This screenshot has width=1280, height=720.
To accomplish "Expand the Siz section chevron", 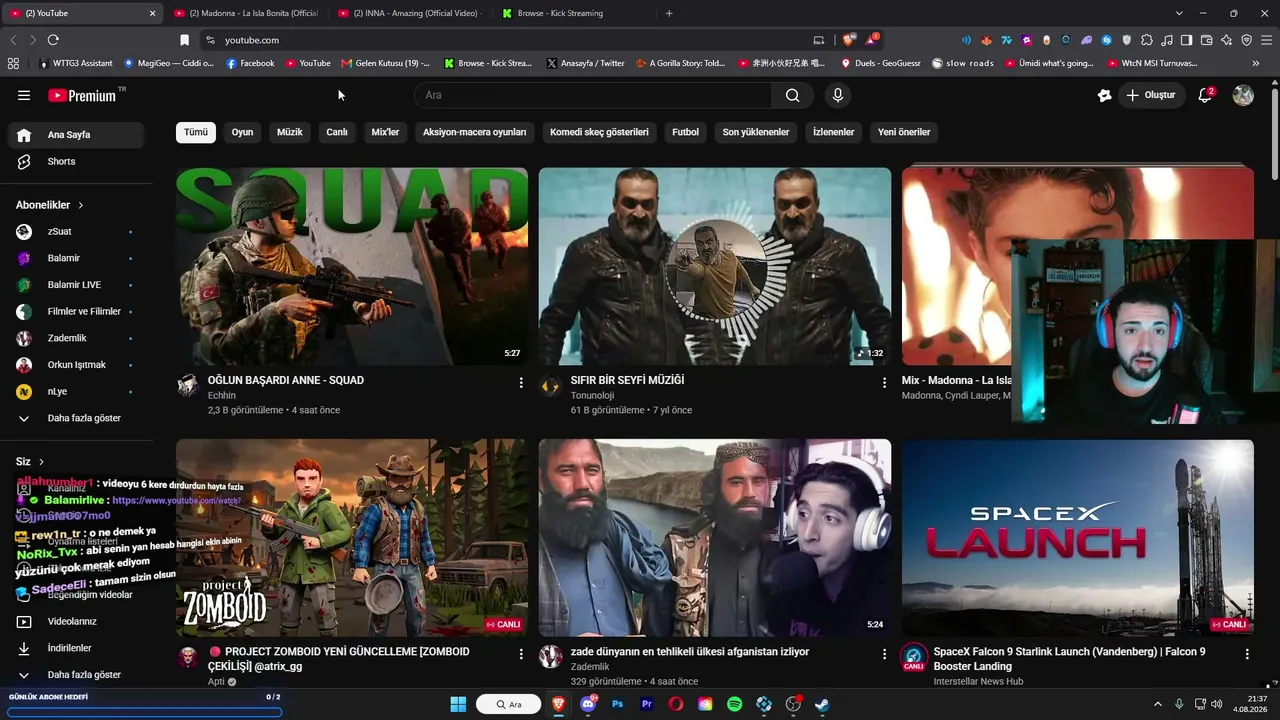I will pyautogui.click(x=41, y=462).
